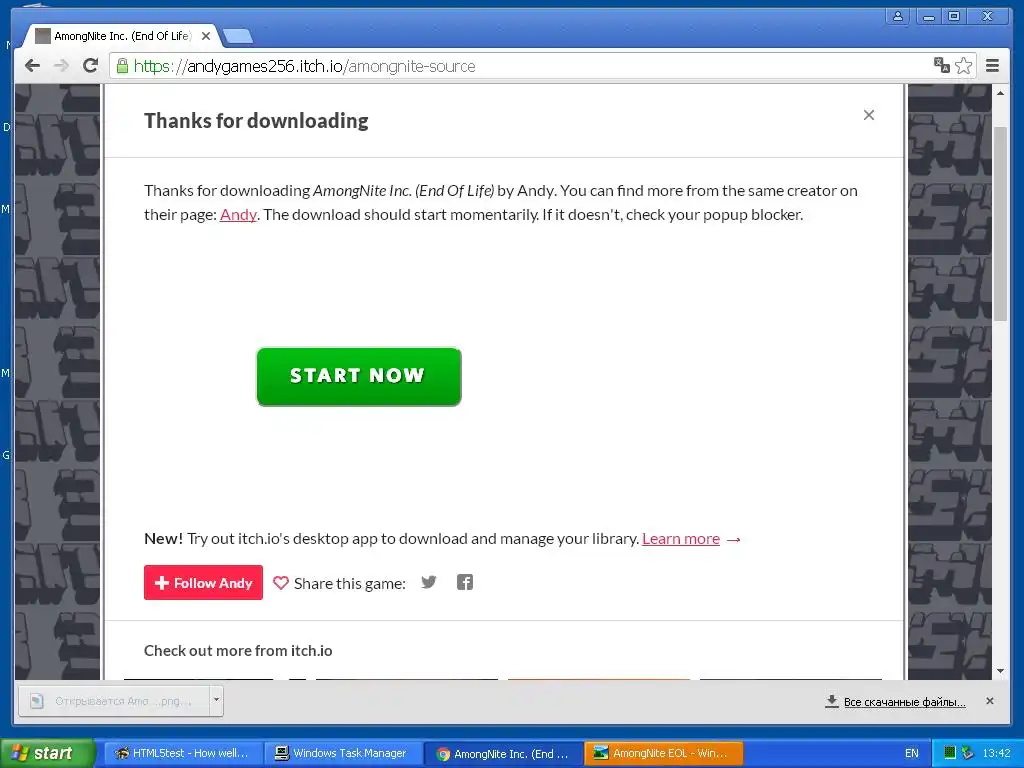Click the page scrollbar down arrow
This screenshot has height=768, width=1024.
(x=1000, y=671)
